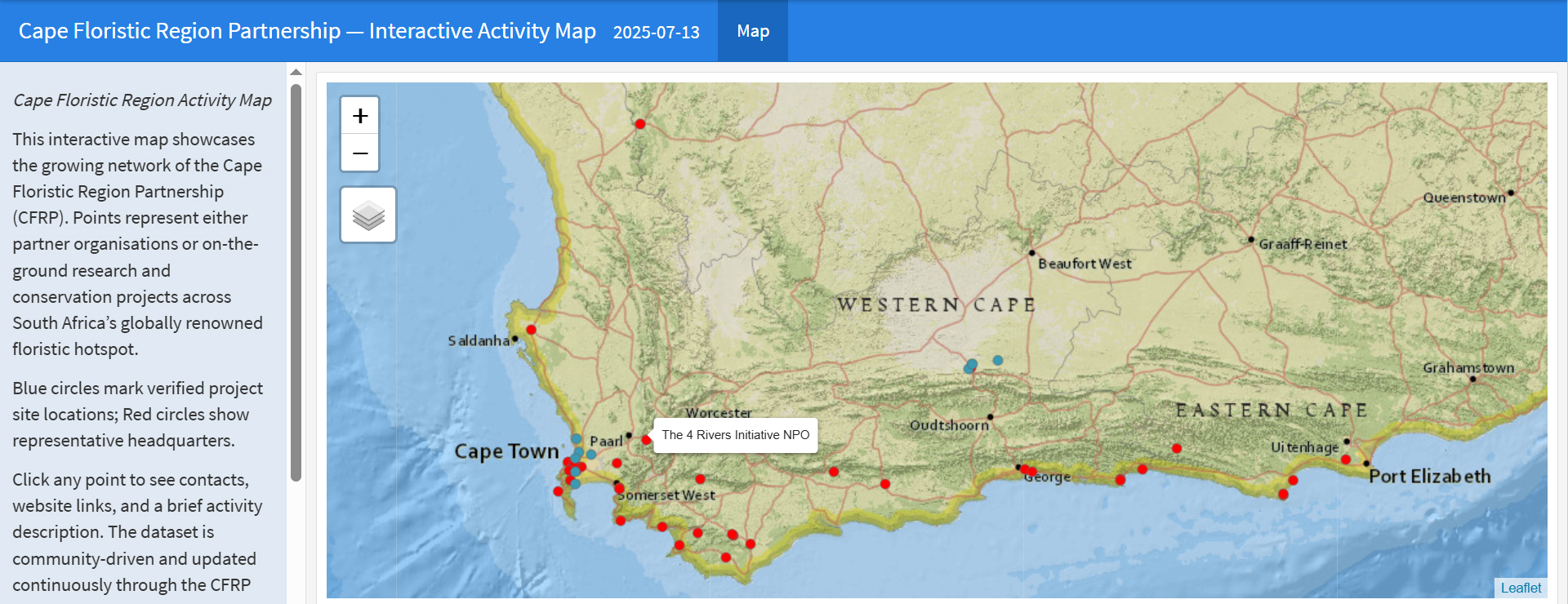The image size is (1568, 604).
Task: Open the map layers control
Action: pos(368,215)
